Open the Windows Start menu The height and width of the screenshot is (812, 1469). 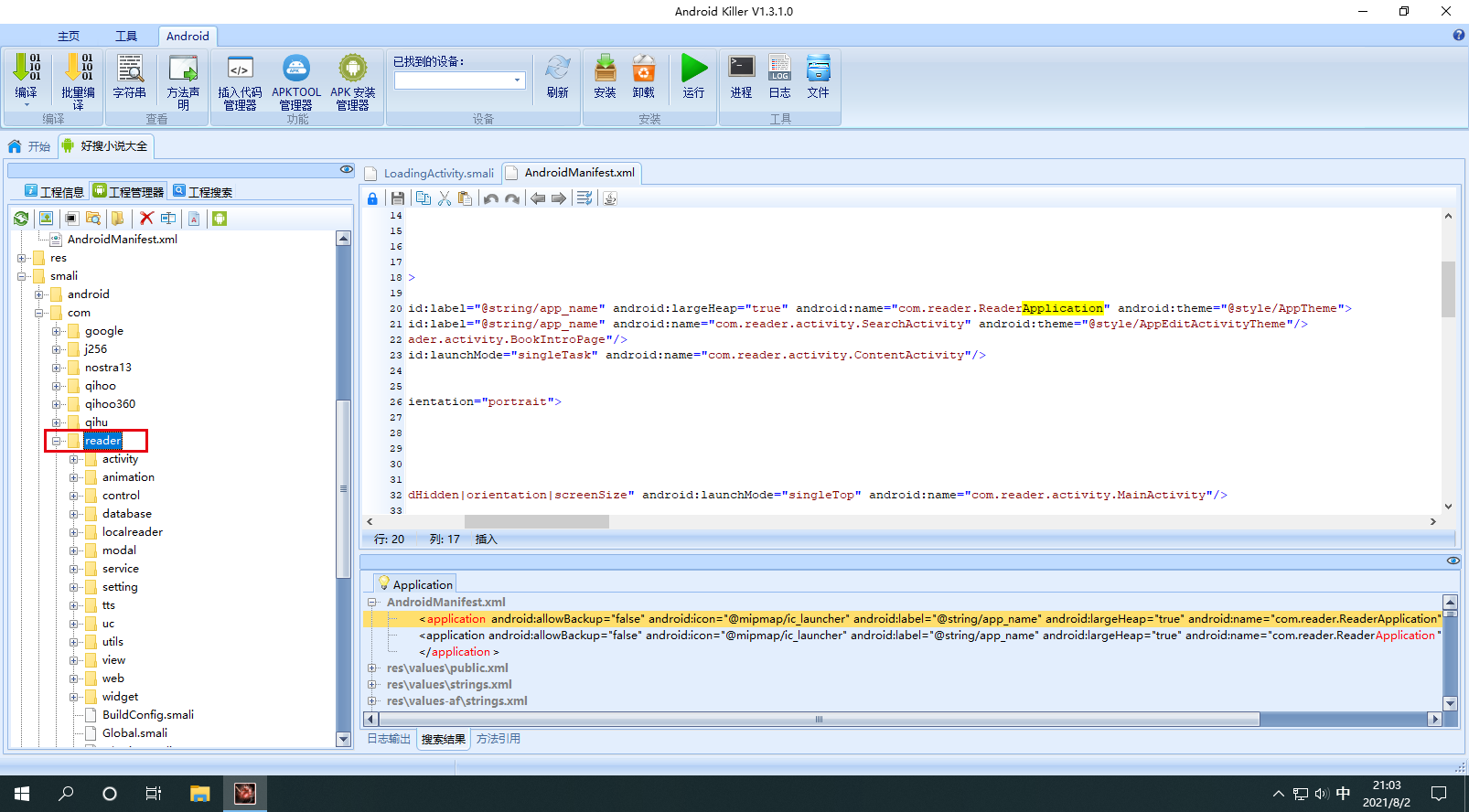click(22, 794)
